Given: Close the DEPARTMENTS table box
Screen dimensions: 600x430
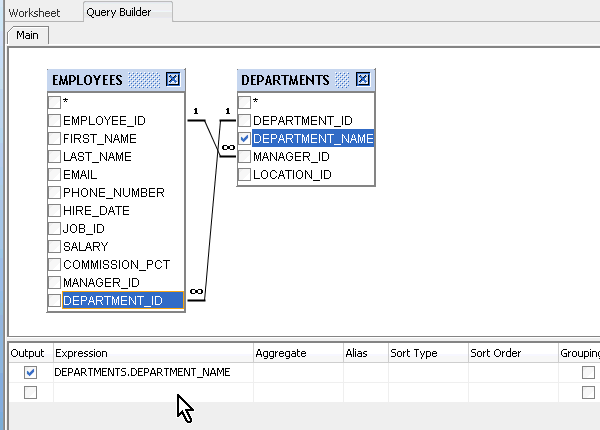Looking at the screenshot, I should tap(363, 80).
